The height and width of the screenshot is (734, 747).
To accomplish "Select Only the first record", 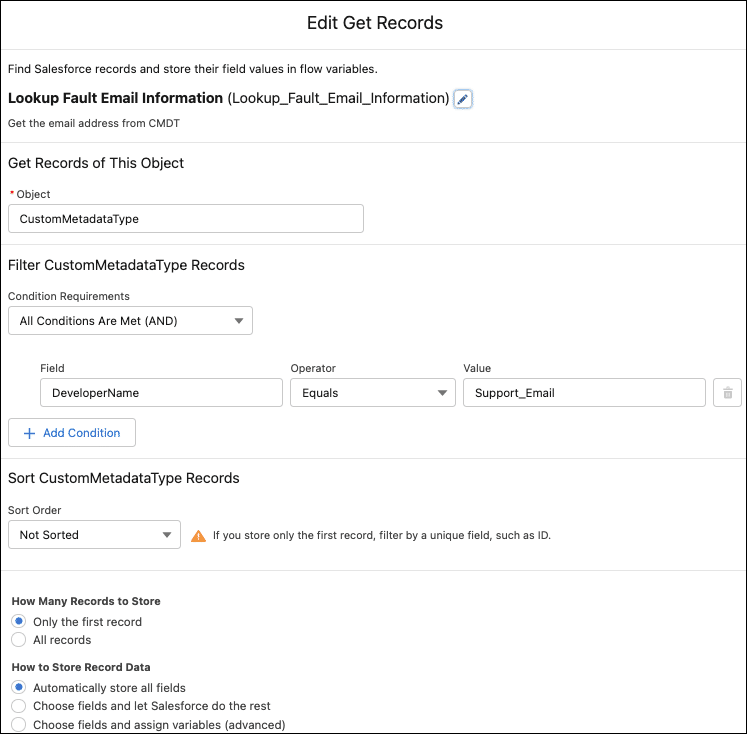I will coord(19,622).
